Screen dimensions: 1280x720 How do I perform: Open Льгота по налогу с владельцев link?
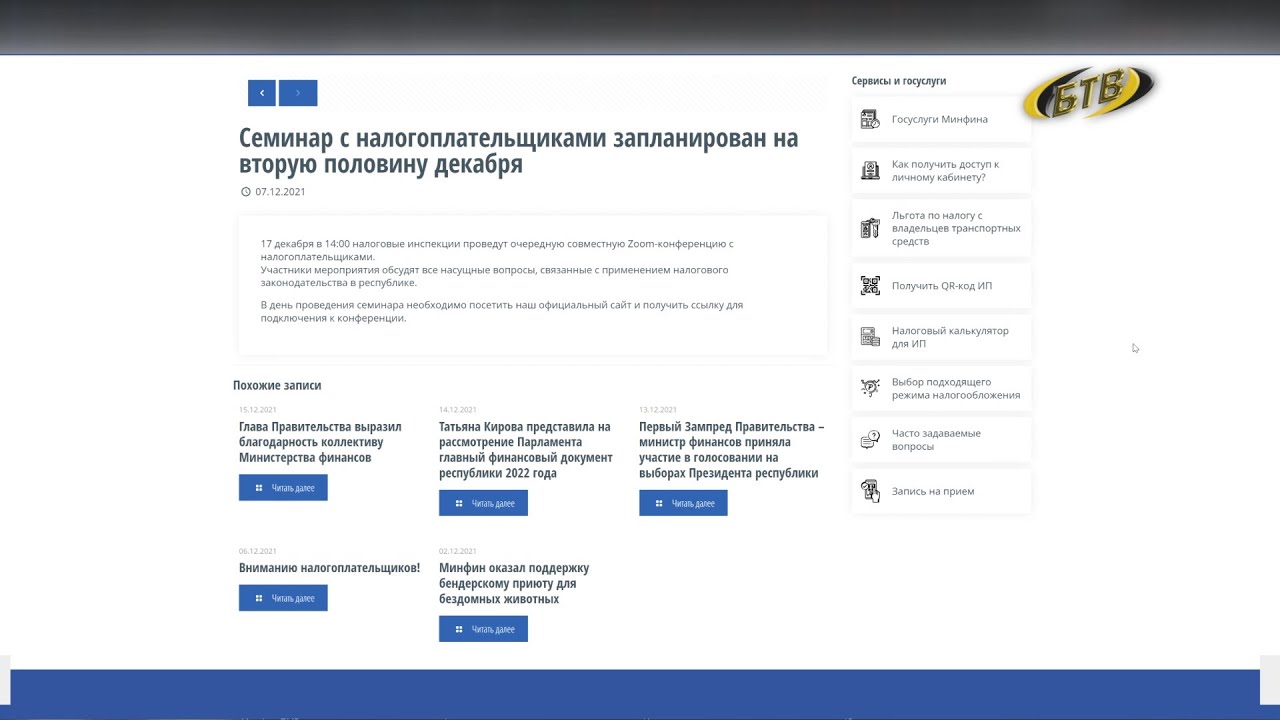point(955,228)
